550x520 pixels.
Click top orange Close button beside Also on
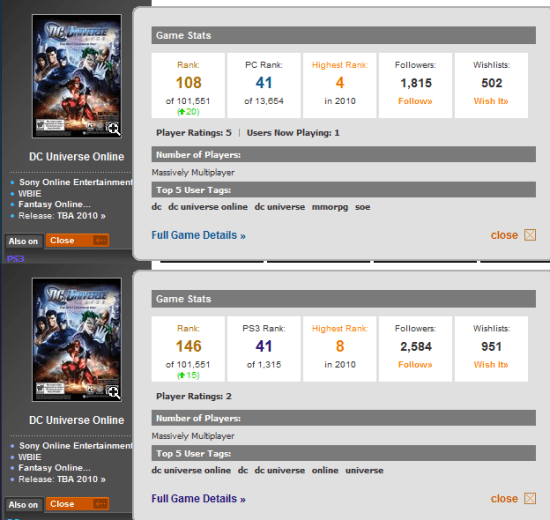click(77, 240)
